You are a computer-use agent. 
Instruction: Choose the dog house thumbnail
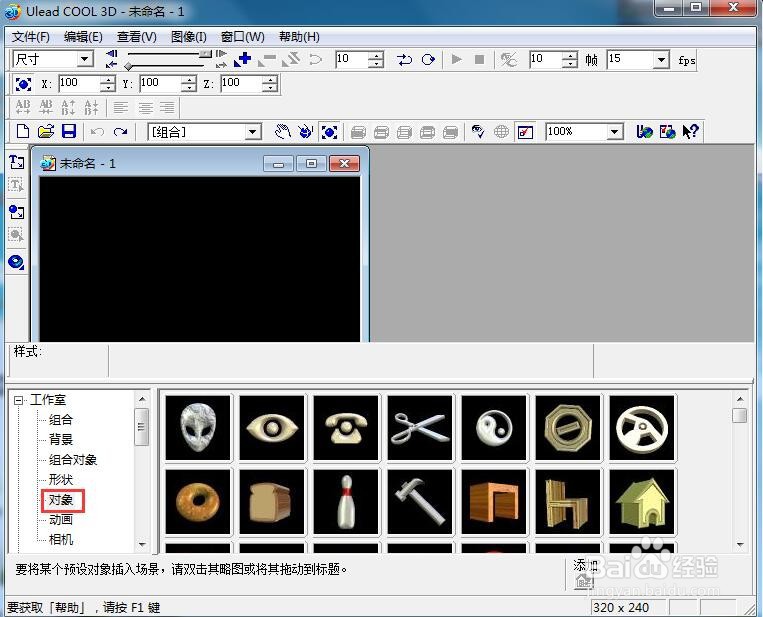point(642,502)
